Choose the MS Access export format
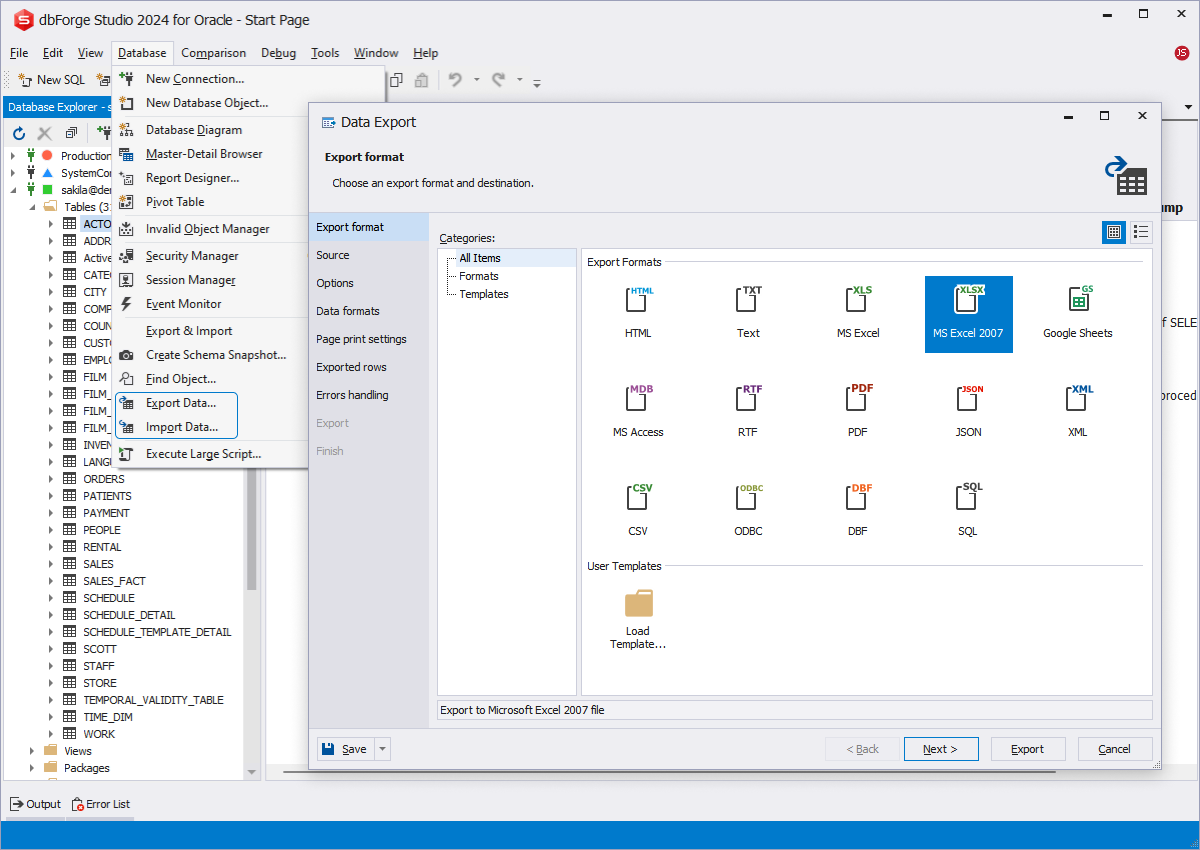 pos(638,400)
